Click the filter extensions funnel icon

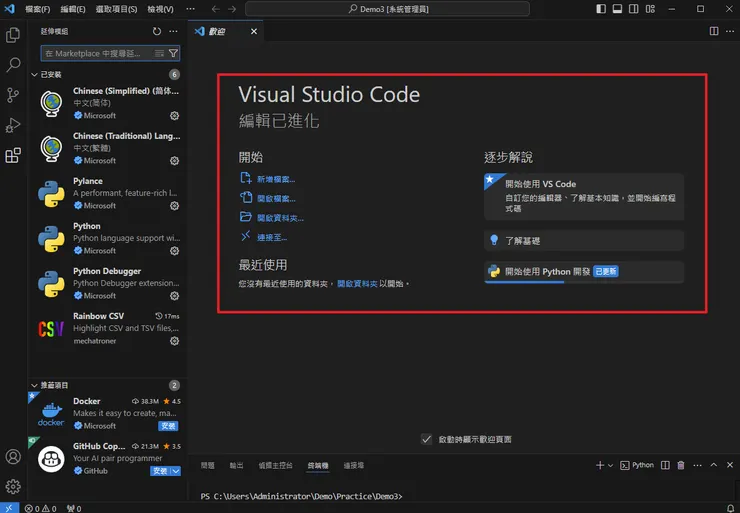point(173,53)
